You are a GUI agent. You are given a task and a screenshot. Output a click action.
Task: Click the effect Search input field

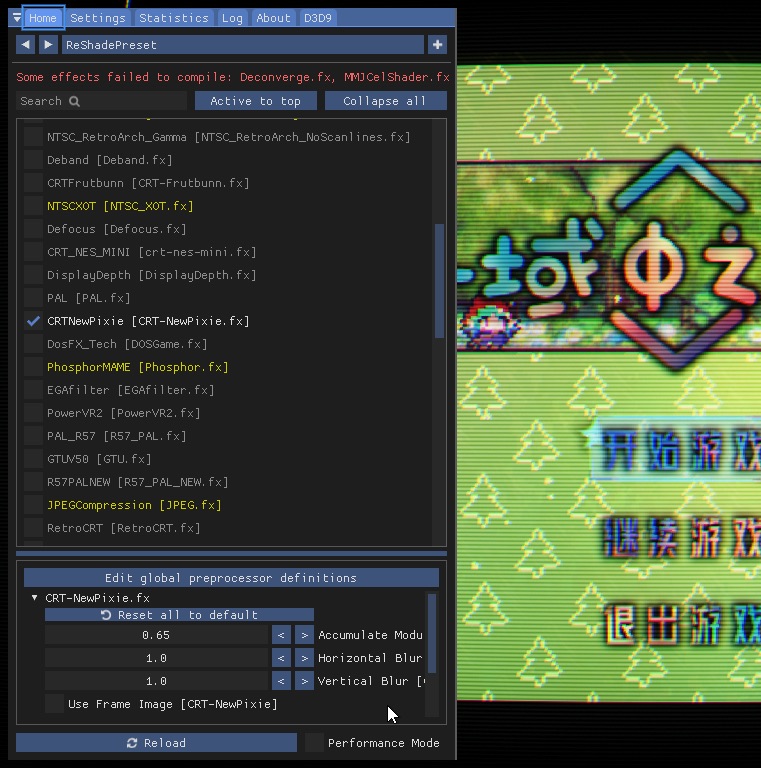pyautogui.click(x=101, y=101)
